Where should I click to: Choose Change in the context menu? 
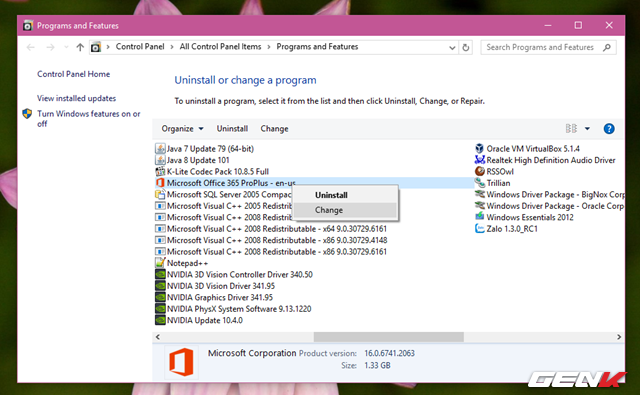click(345, 210)
